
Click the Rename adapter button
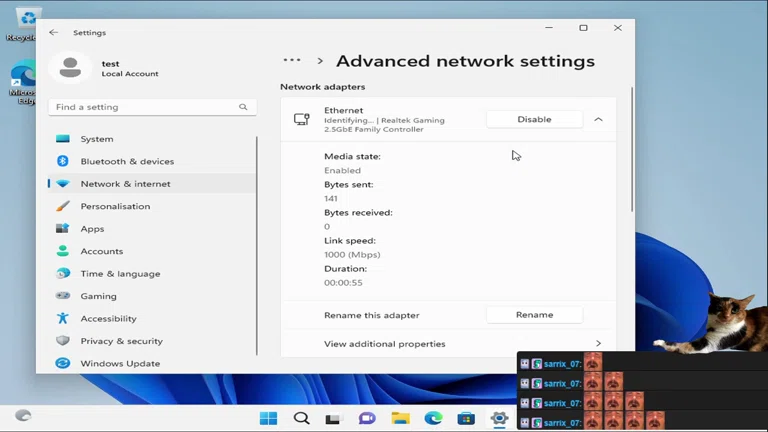(534, 314)
